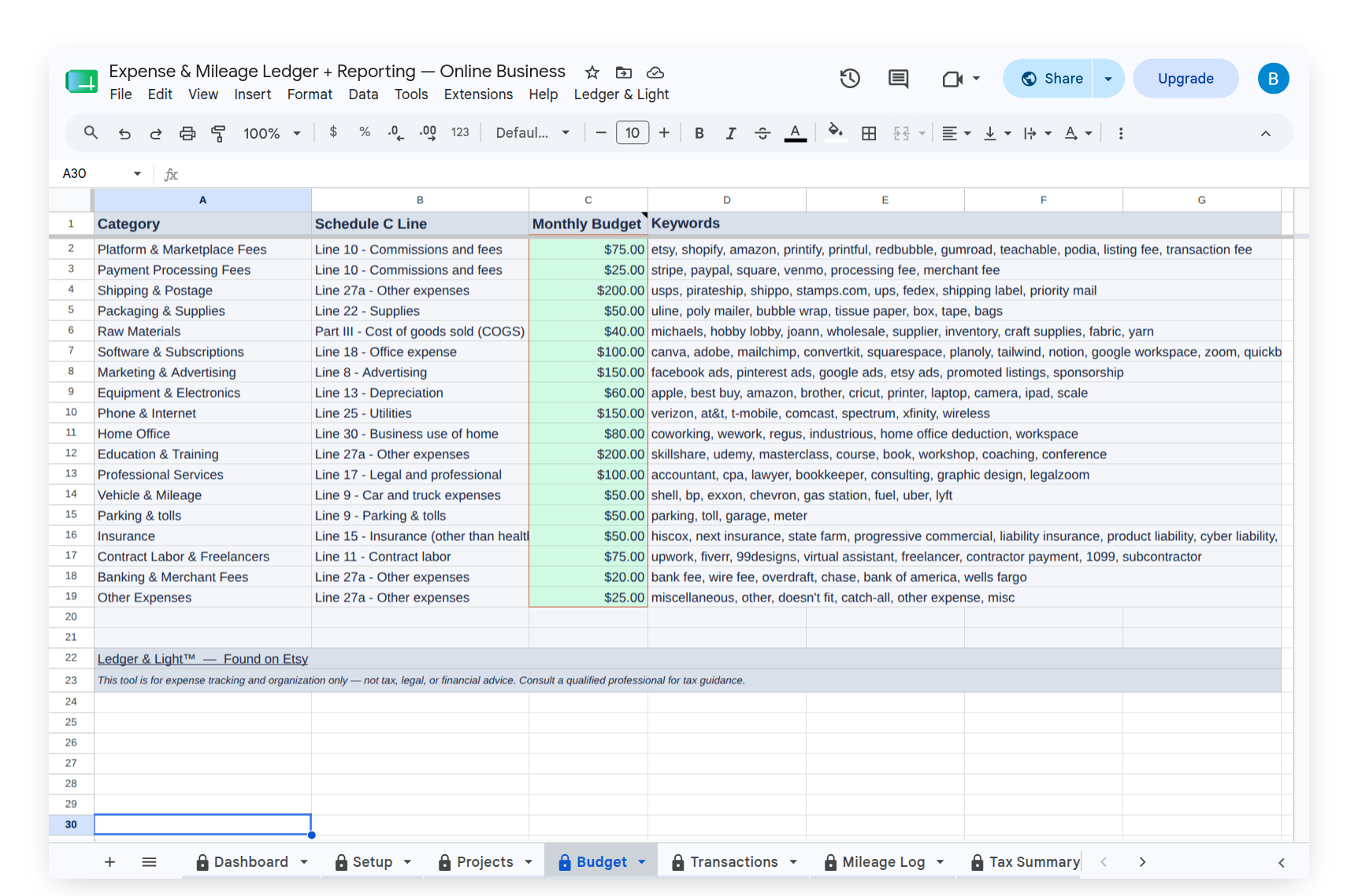1358x896 pixels.
Task: Add a new sheet
Action: (110, 862)
